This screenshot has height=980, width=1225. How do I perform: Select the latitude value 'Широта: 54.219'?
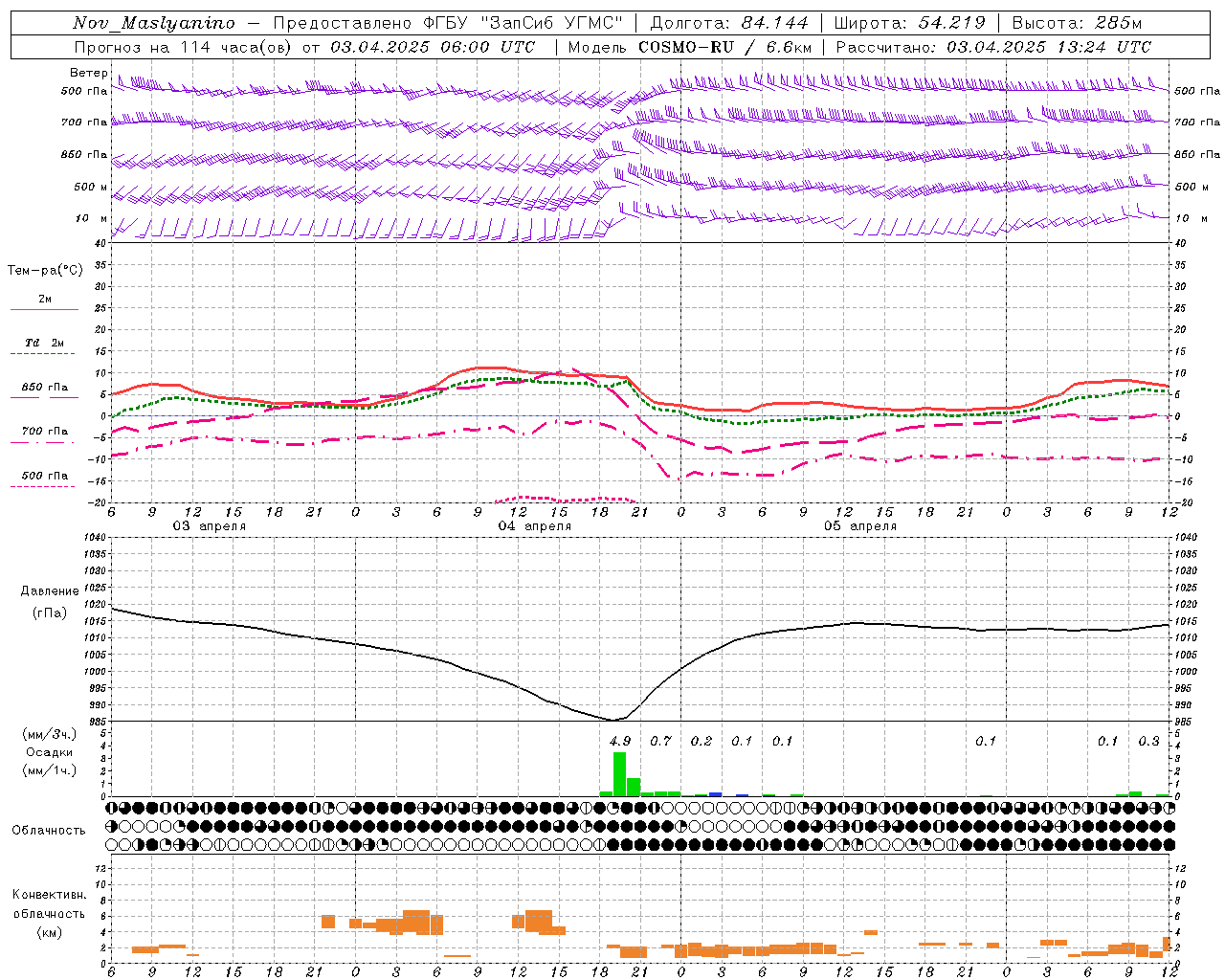(909, 23)
